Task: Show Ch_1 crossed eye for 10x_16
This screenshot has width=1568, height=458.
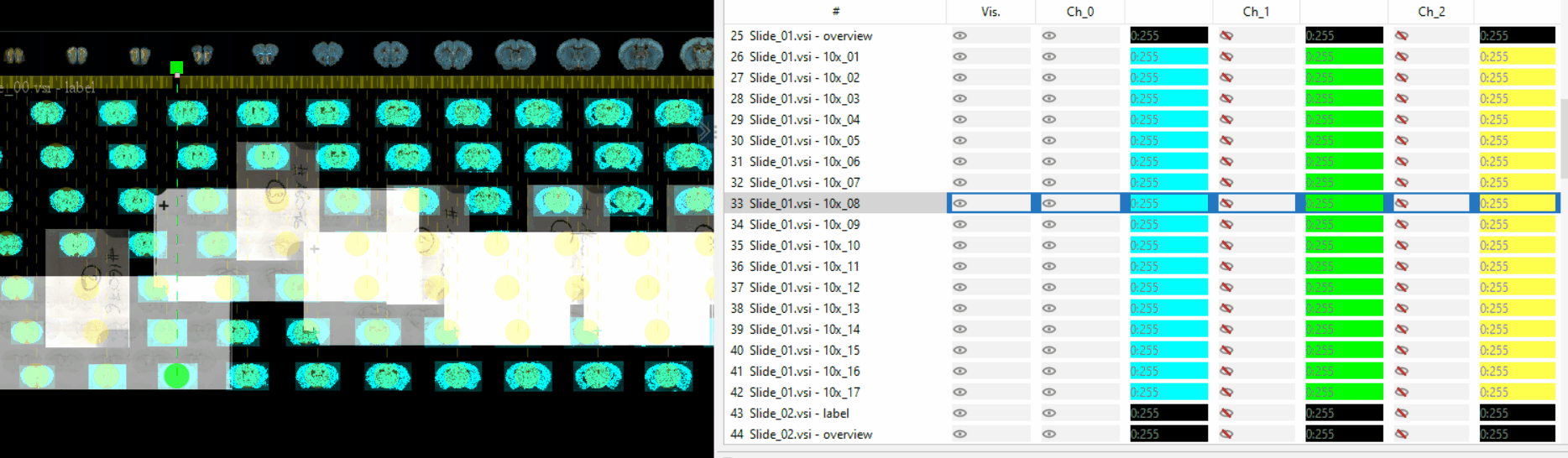Action: (x=1226, y=371)
